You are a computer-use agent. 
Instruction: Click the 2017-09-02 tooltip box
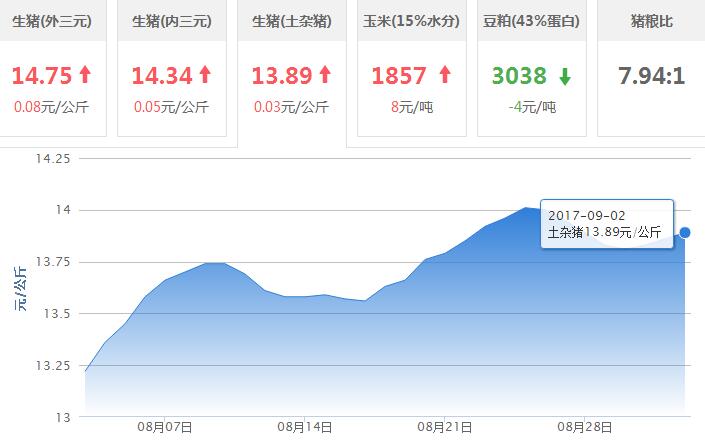click(605, 224)
